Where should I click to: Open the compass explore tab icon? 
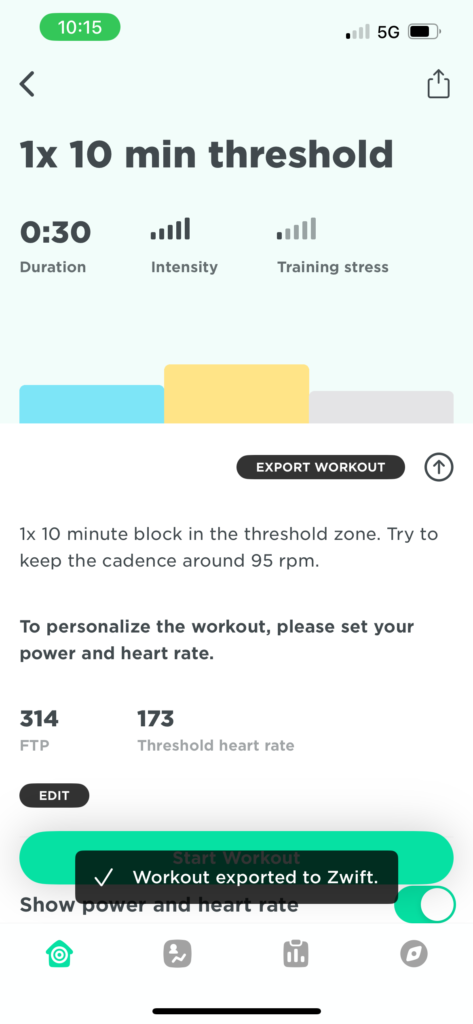[x=414, y=954]
